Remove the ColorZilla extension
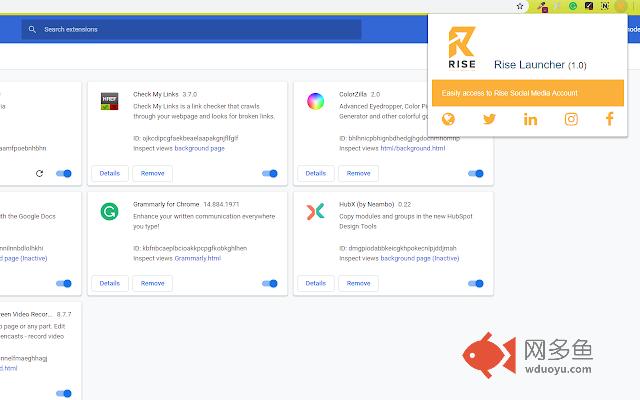Viewport: 640px width, 400px height. click(x=358, y=173)
